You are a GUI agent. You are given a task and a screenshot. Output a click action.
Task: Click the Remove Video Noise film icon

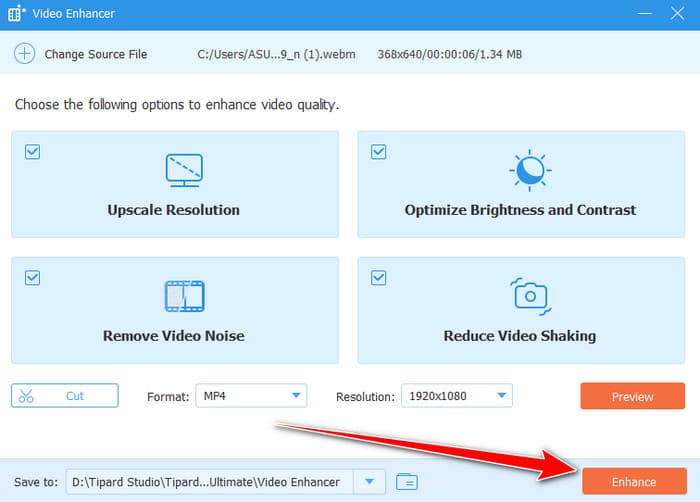[183, 296]
